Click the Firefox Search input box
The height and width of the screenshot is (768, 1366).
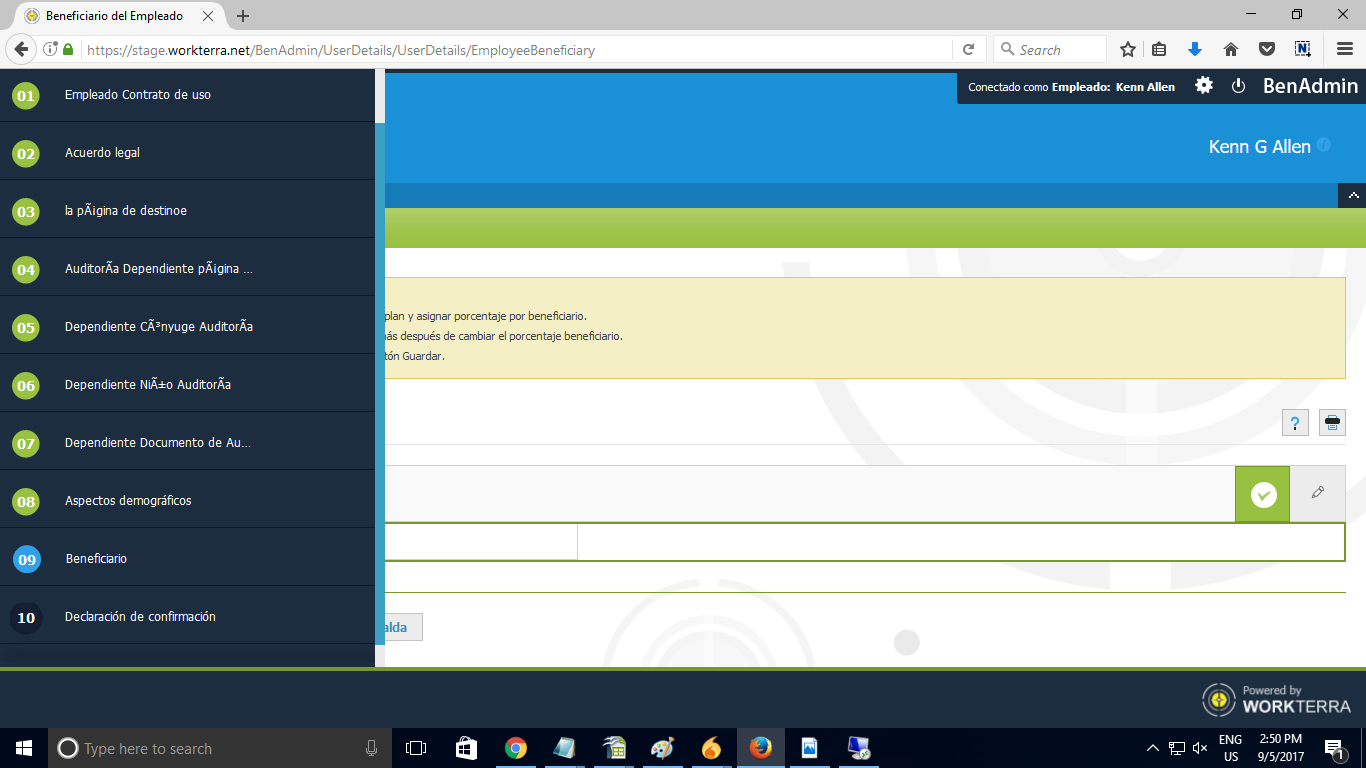coord(1050,50)
